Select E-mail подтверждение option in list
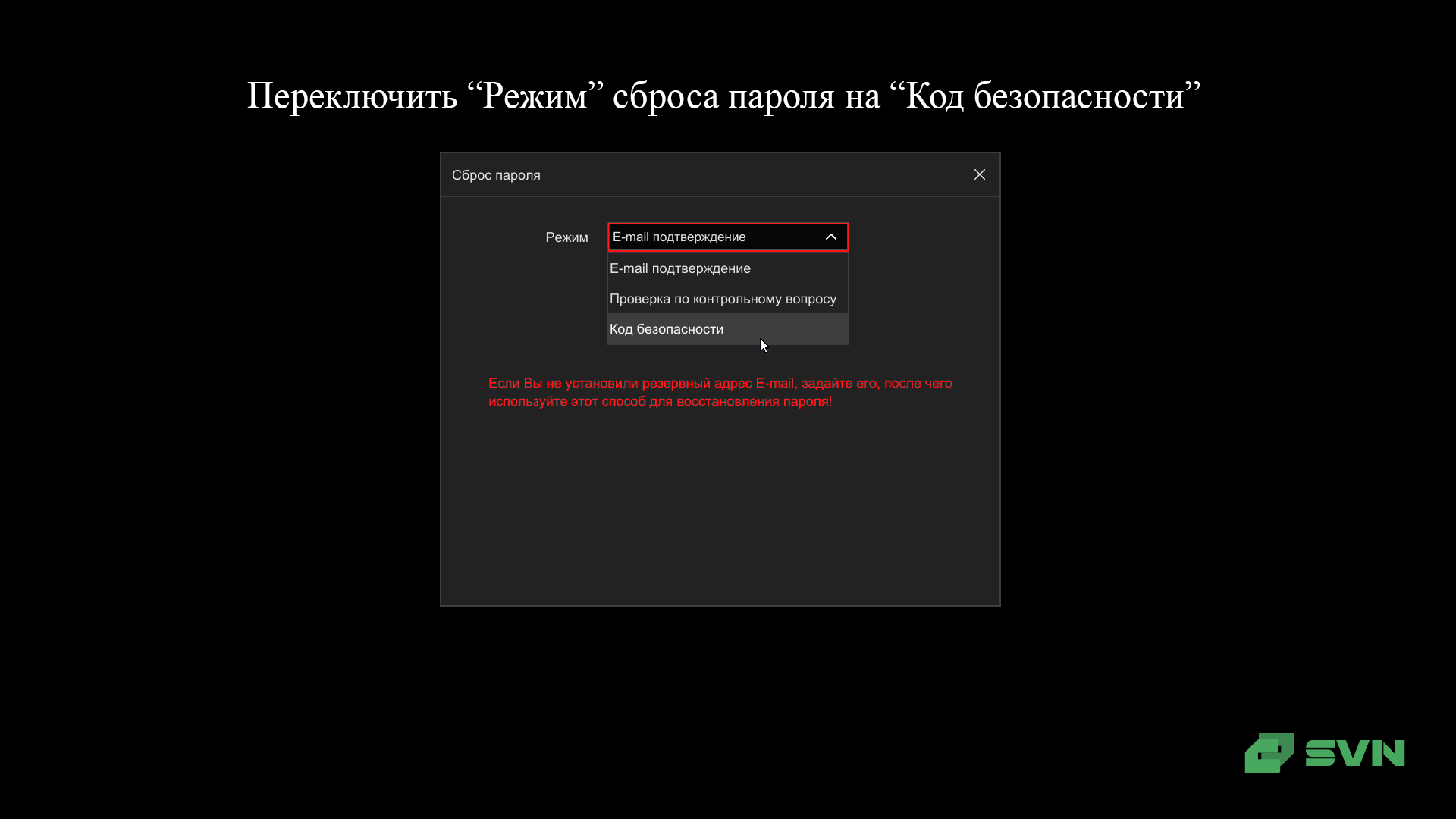This screenshot has width=1456, height=819. (x=679, y=268)
